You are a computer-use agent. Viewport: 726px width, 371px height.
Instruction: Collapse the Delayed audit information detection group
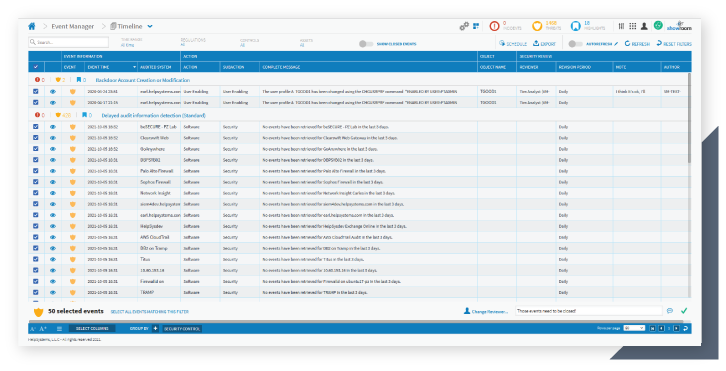click(x=154, y=115)
